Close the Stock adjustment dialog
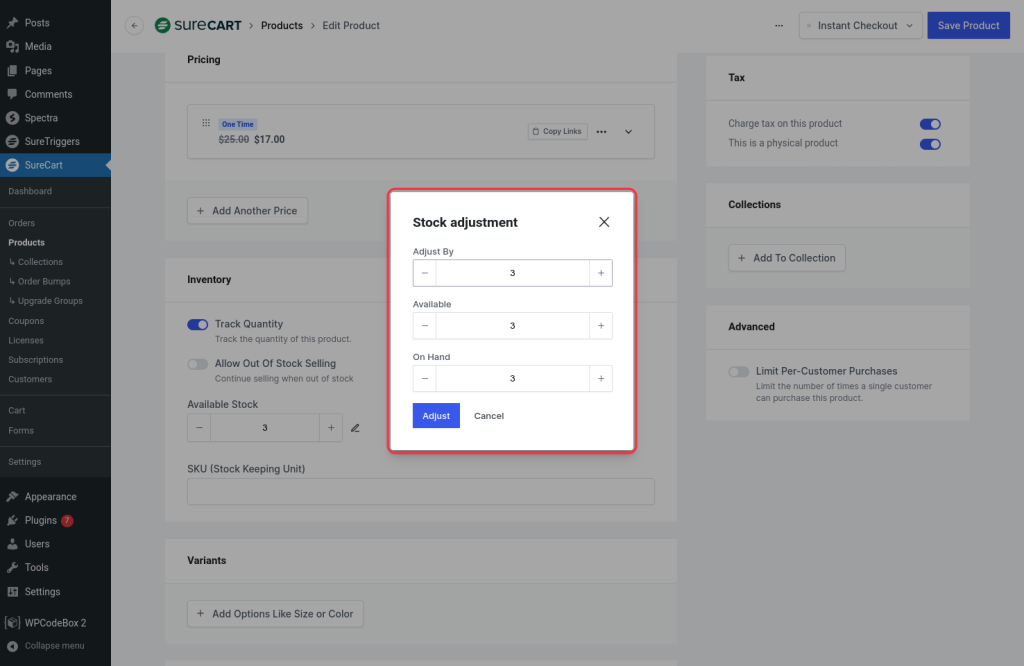This screenshot has height=666, width=1024. click(x=604, y=222)
